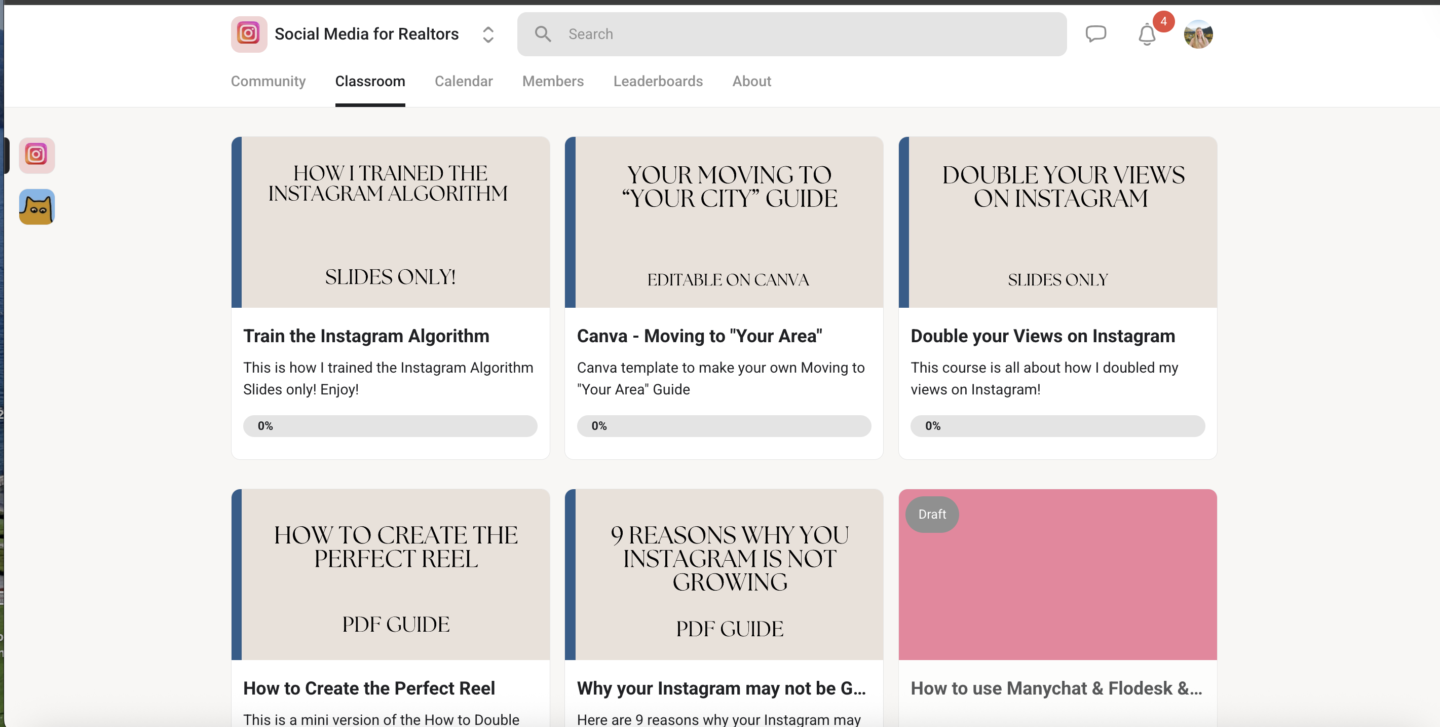This screenshot has width=1440, height=727.
Task: Click the Instagram group logo in header
Action: (x=249, y=34)
